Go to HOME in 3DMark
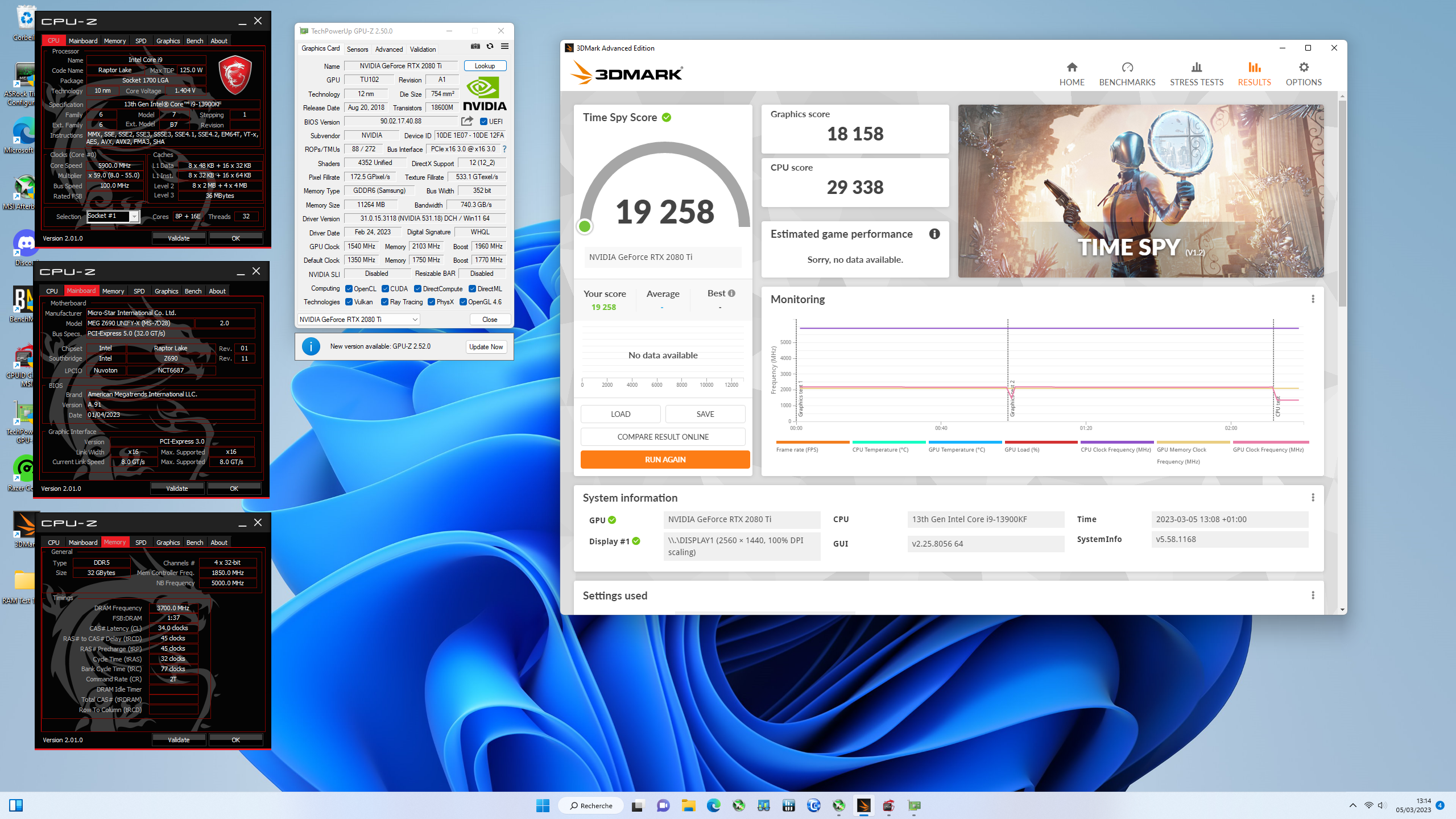Viewport: 1456px width, 819px height. pyautogui.click(x=1072, y=75)
